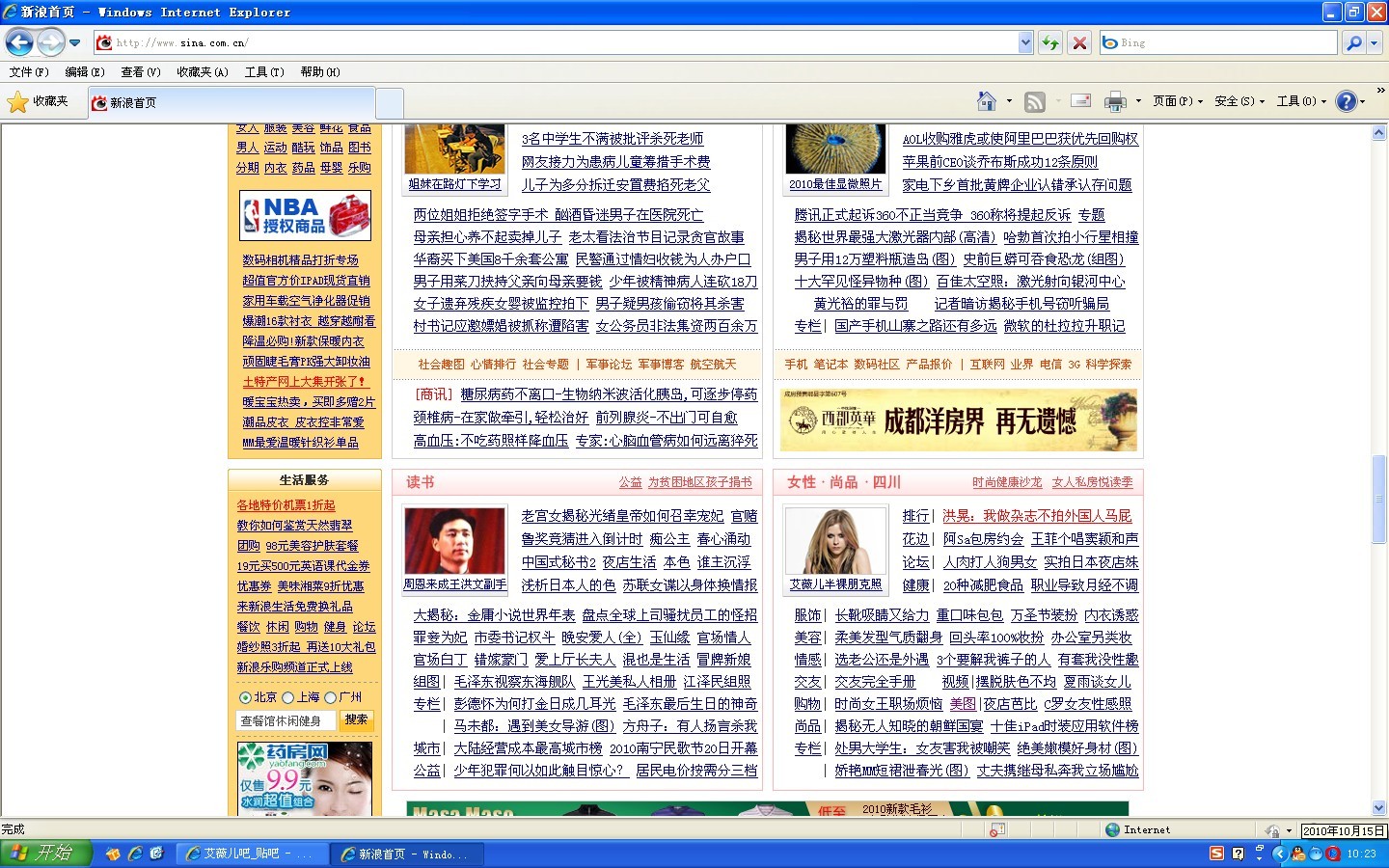Go to the Home page icon
This screenshot has height=868, width=1389.
[986, 101]
